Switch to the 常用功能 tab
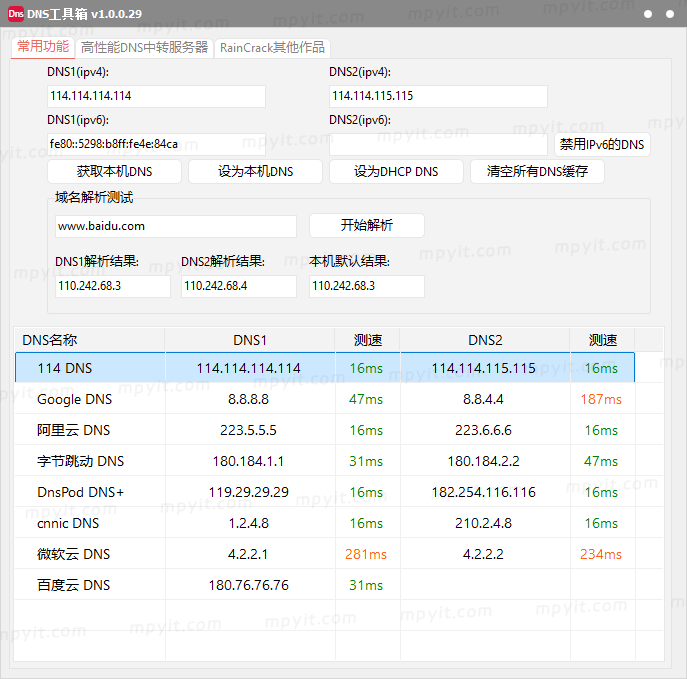Viewport: 687px width, 679px height. [x=43, y=47]
